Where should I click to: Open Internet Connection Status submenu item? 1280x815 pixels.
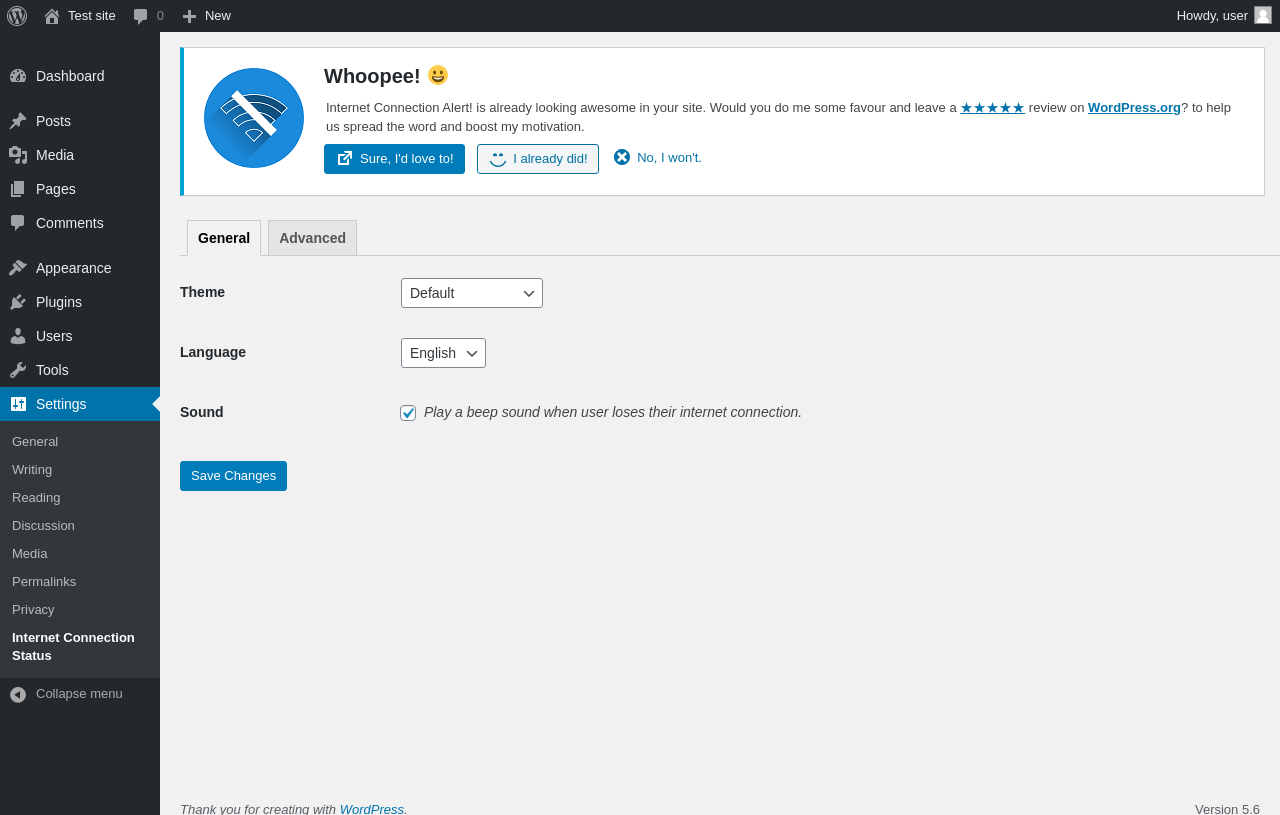(x=80, y=646)
